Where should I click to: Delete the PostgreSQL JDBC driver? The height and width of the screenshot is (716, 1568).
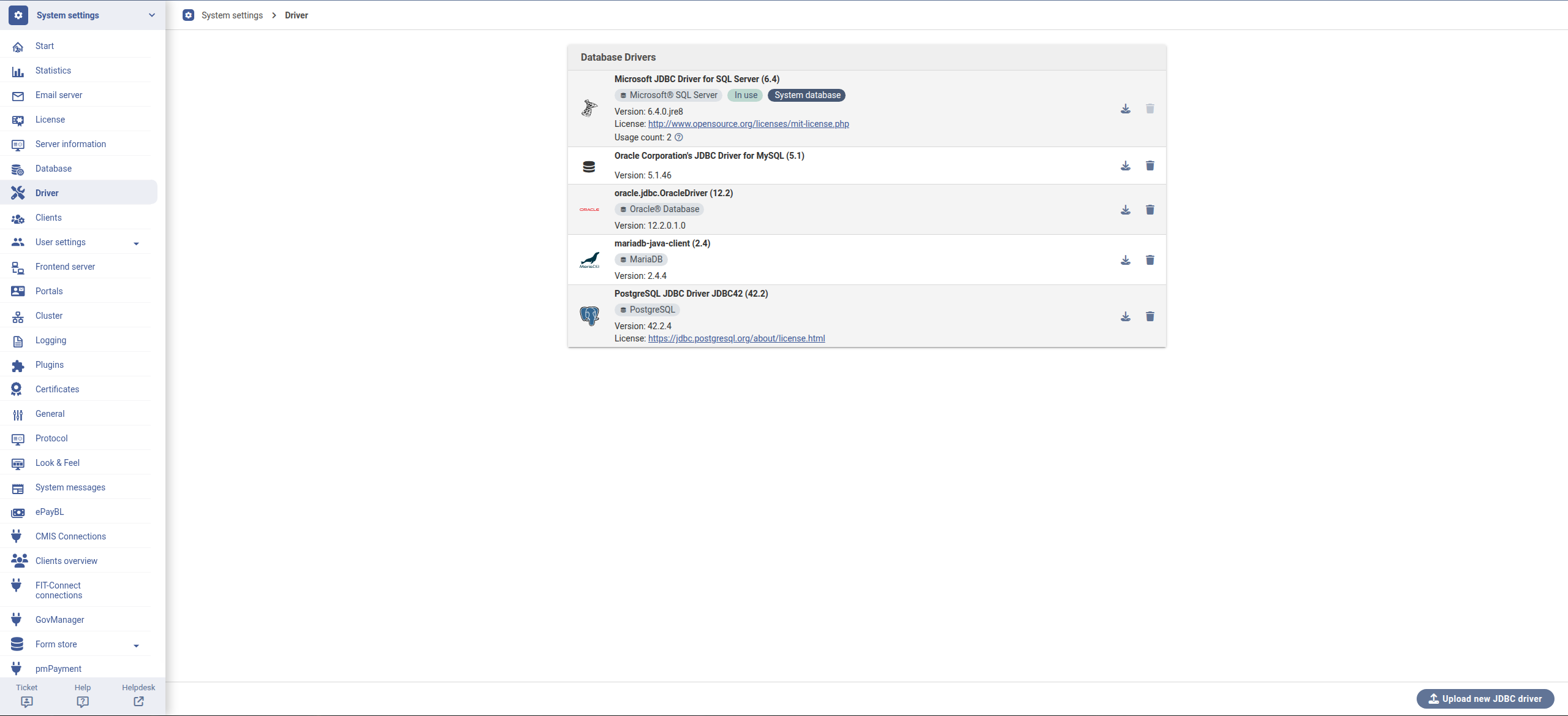(x=1149, y=316)
